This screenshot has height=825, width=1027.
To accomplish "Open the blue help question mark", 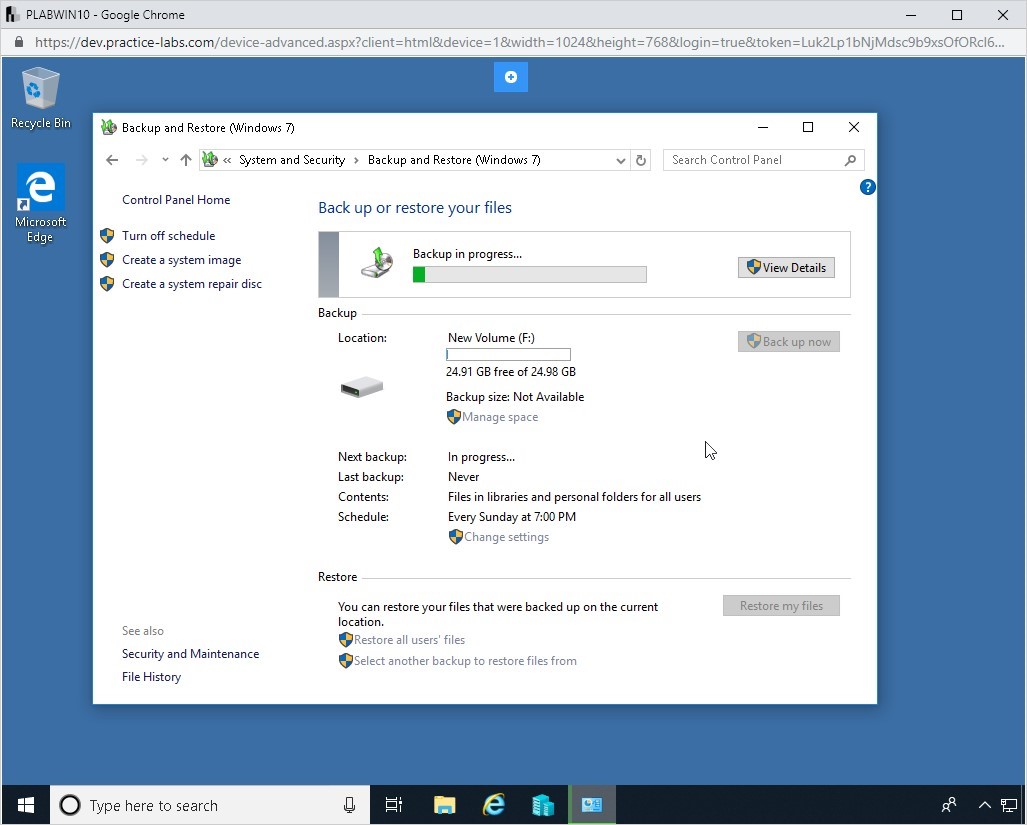I will (867, 187).
